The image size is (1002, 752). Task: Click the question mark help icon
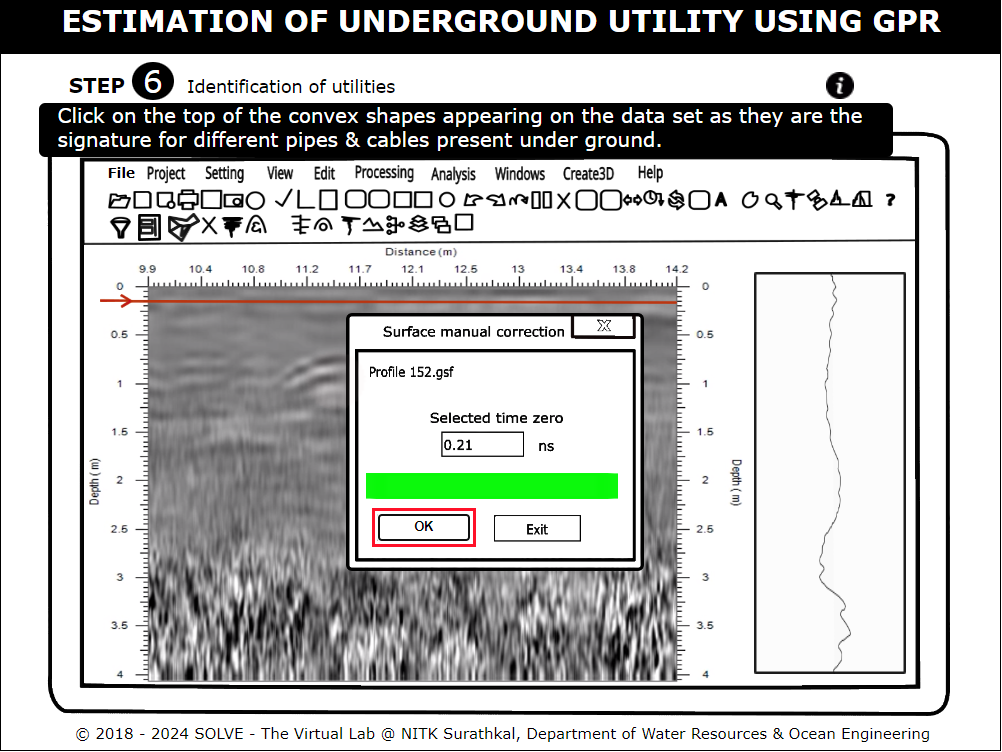[x=890, y=200]
